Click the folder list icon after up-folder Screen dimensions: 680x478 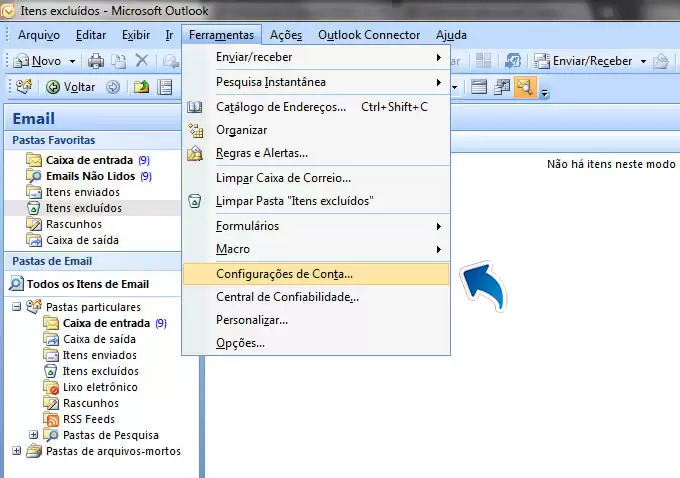point(165,87)
